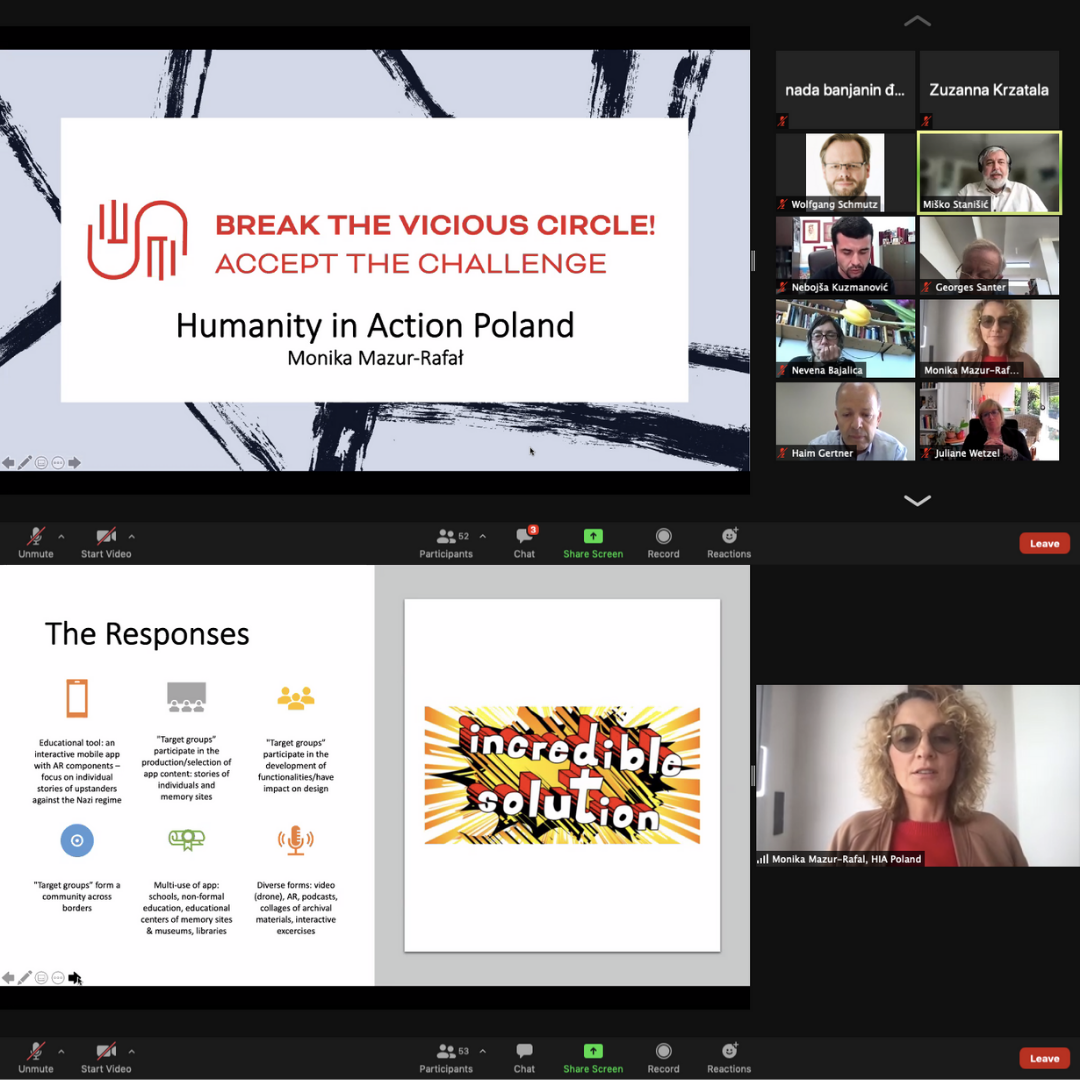This screenshot has height=1080, width=1080.
Task: Select Haim Gertner's video tile
Action: [845, 421]
